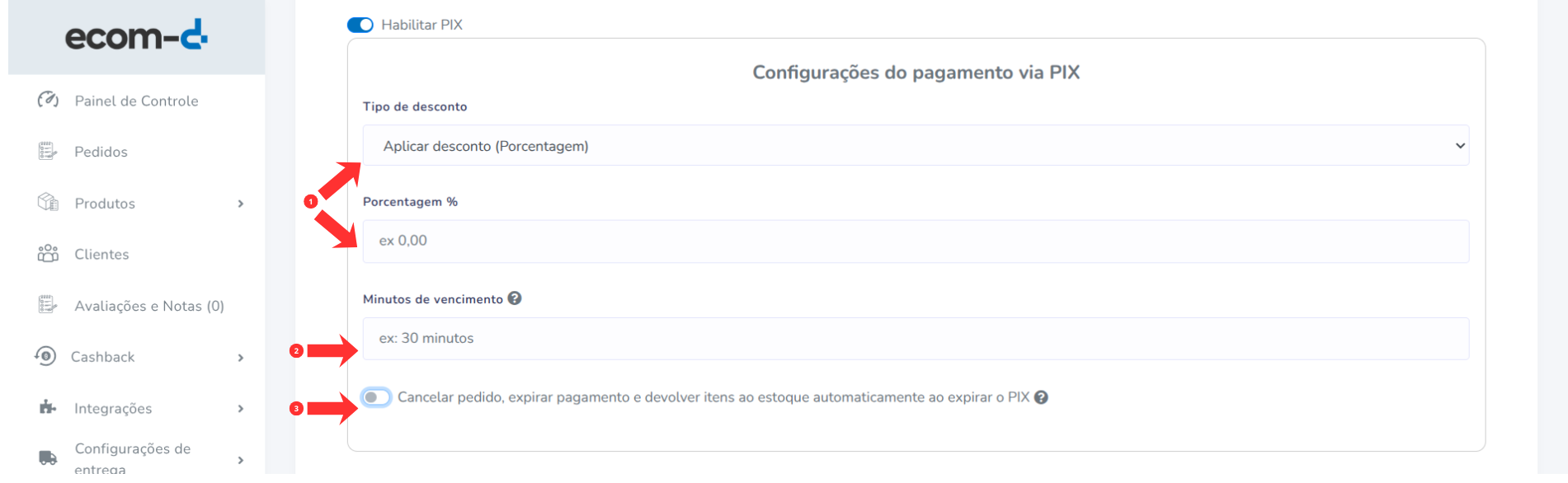This screenshot has height=483, width=1568.
Task: Click help icon beside Minutos de vencimento
Action: [515, 298]
